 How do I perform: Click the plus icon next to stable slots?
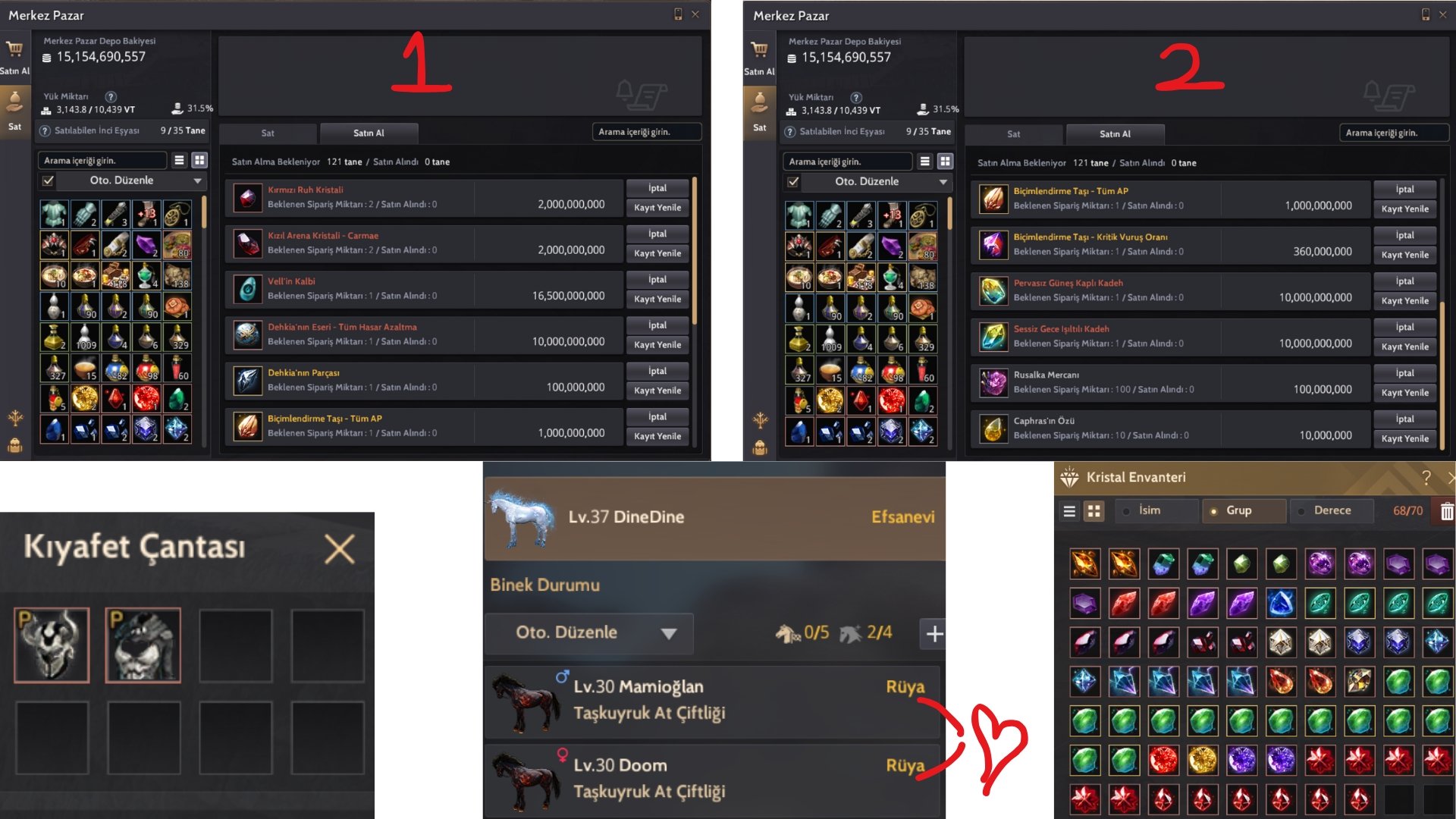coord(934,634)
